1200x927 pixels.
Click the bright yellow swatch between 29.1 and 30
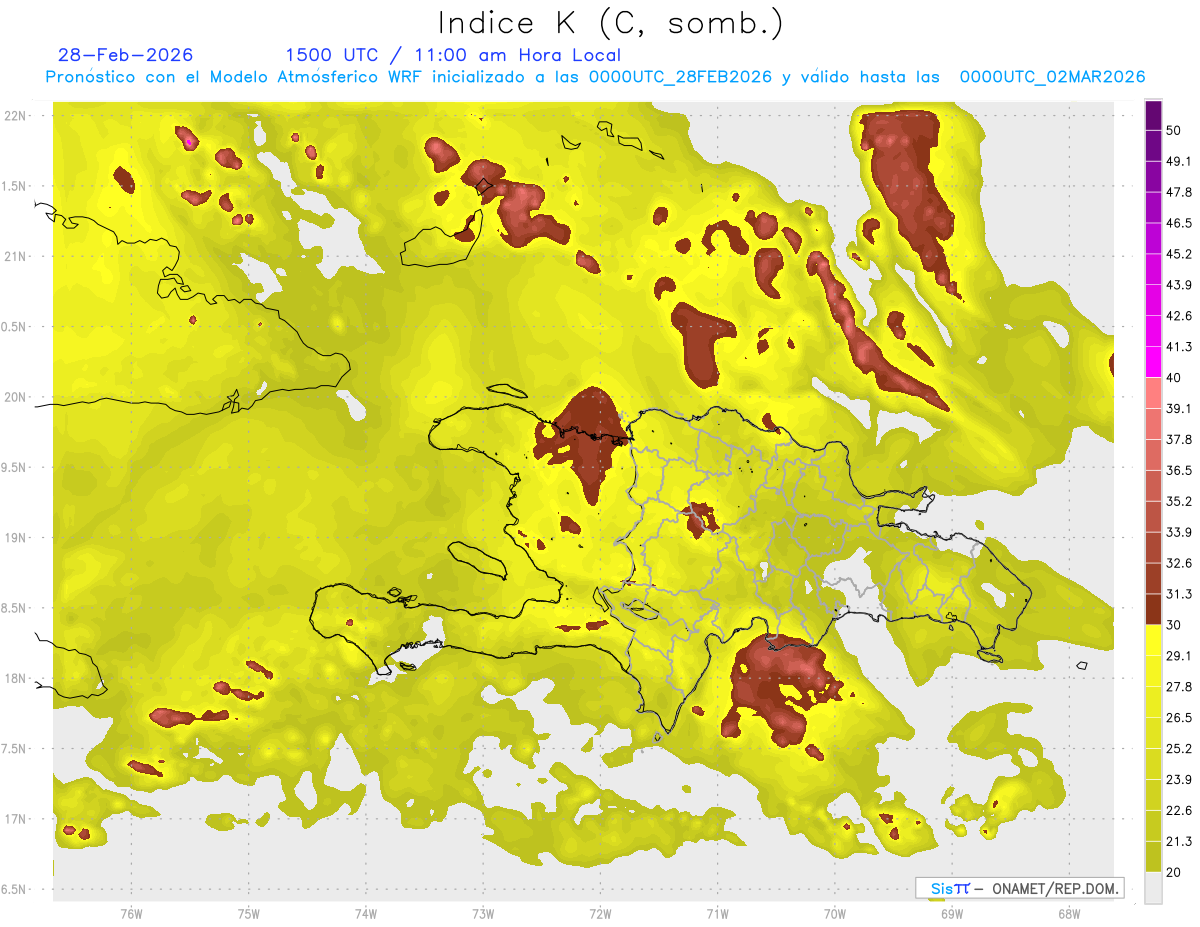point(1153,640)
